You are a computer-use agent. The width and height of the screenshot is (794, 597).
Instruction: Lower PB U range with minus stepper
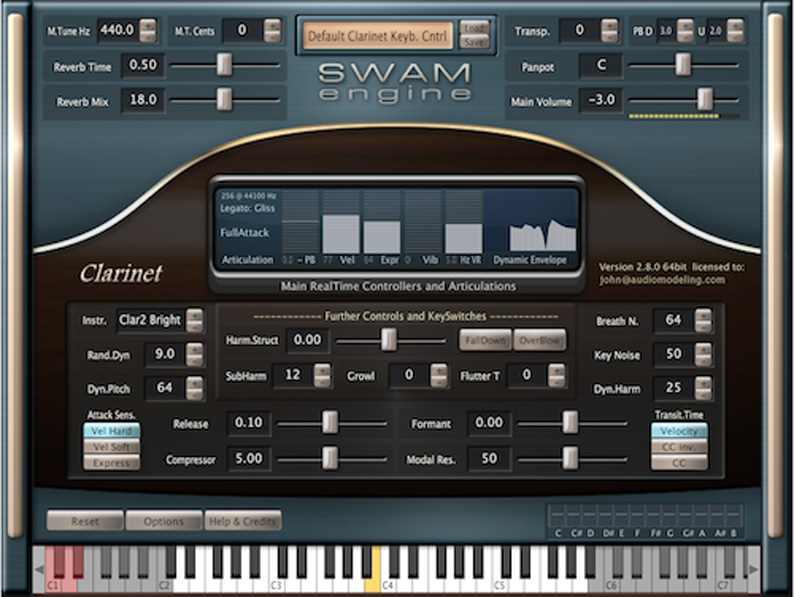click(735, 37)
